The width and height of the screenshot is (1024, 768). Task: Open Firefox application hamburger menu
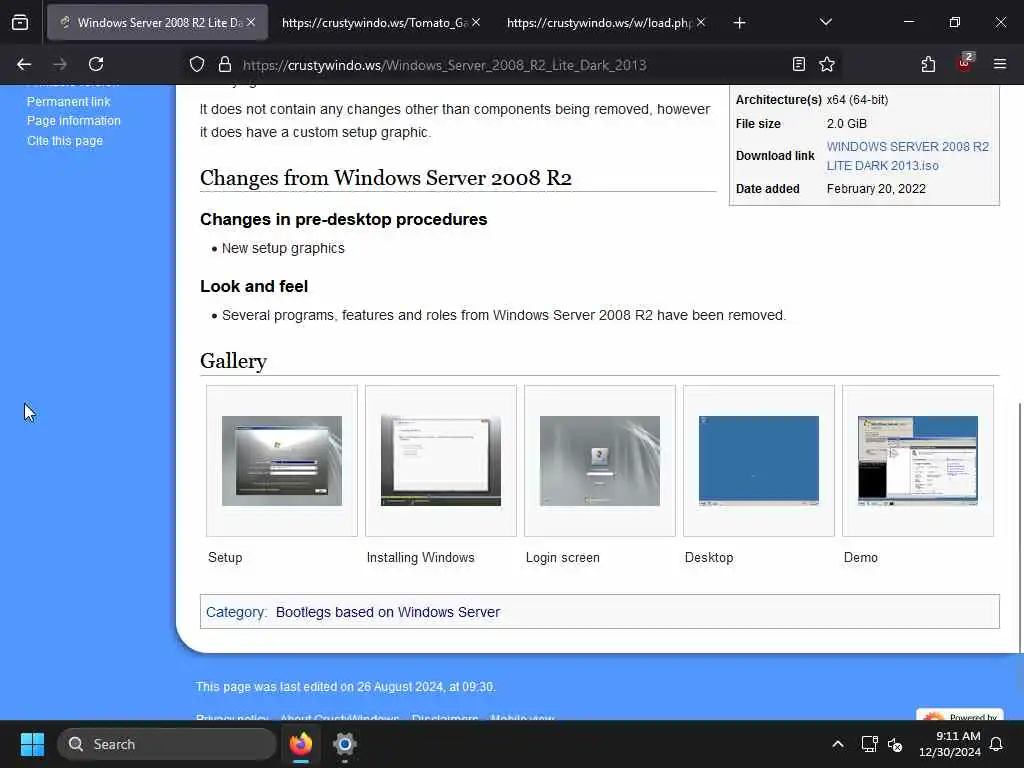(x=999, y=64)
